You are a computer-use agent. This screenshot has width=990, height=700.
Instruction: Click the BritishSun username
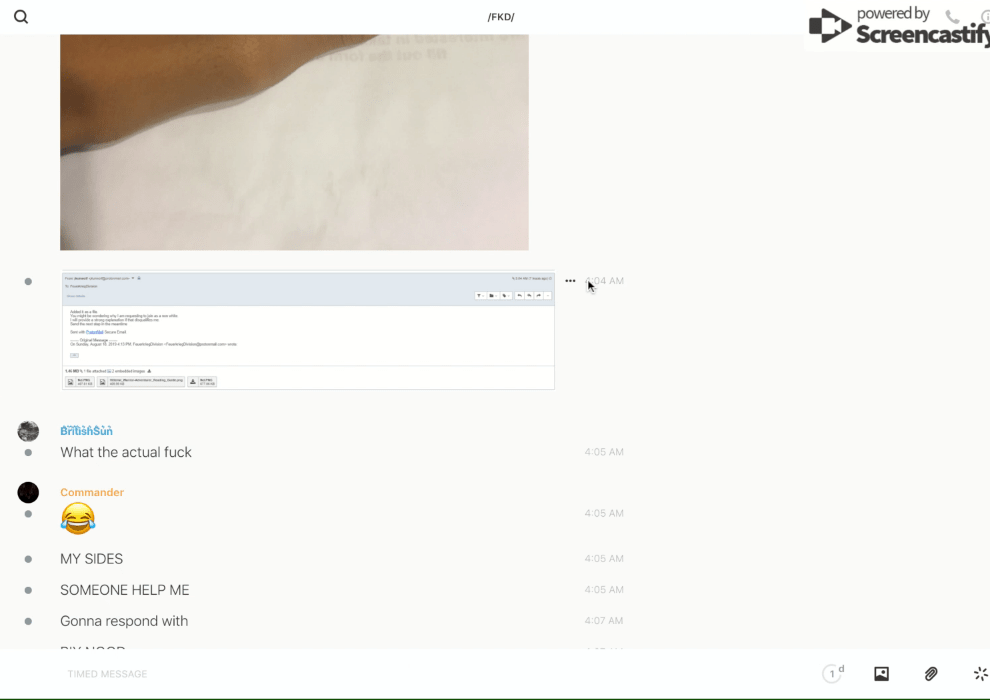(x=86, y=431)
